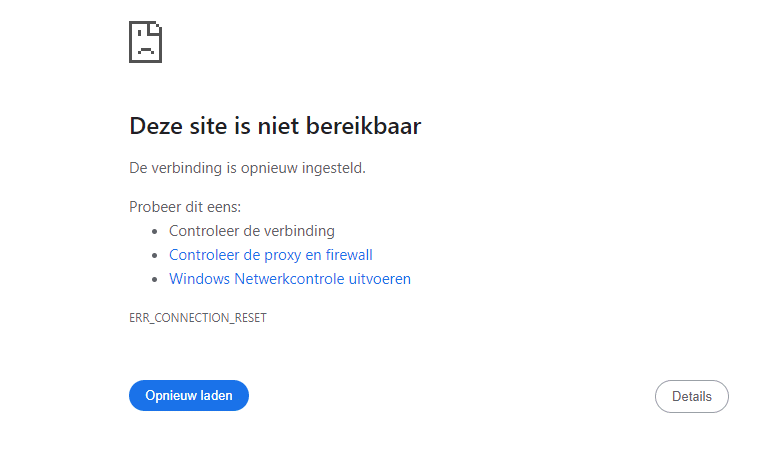This screenshot has width=778, height=468.
Task: Click the word Windows in the network link
Action: 199,279
